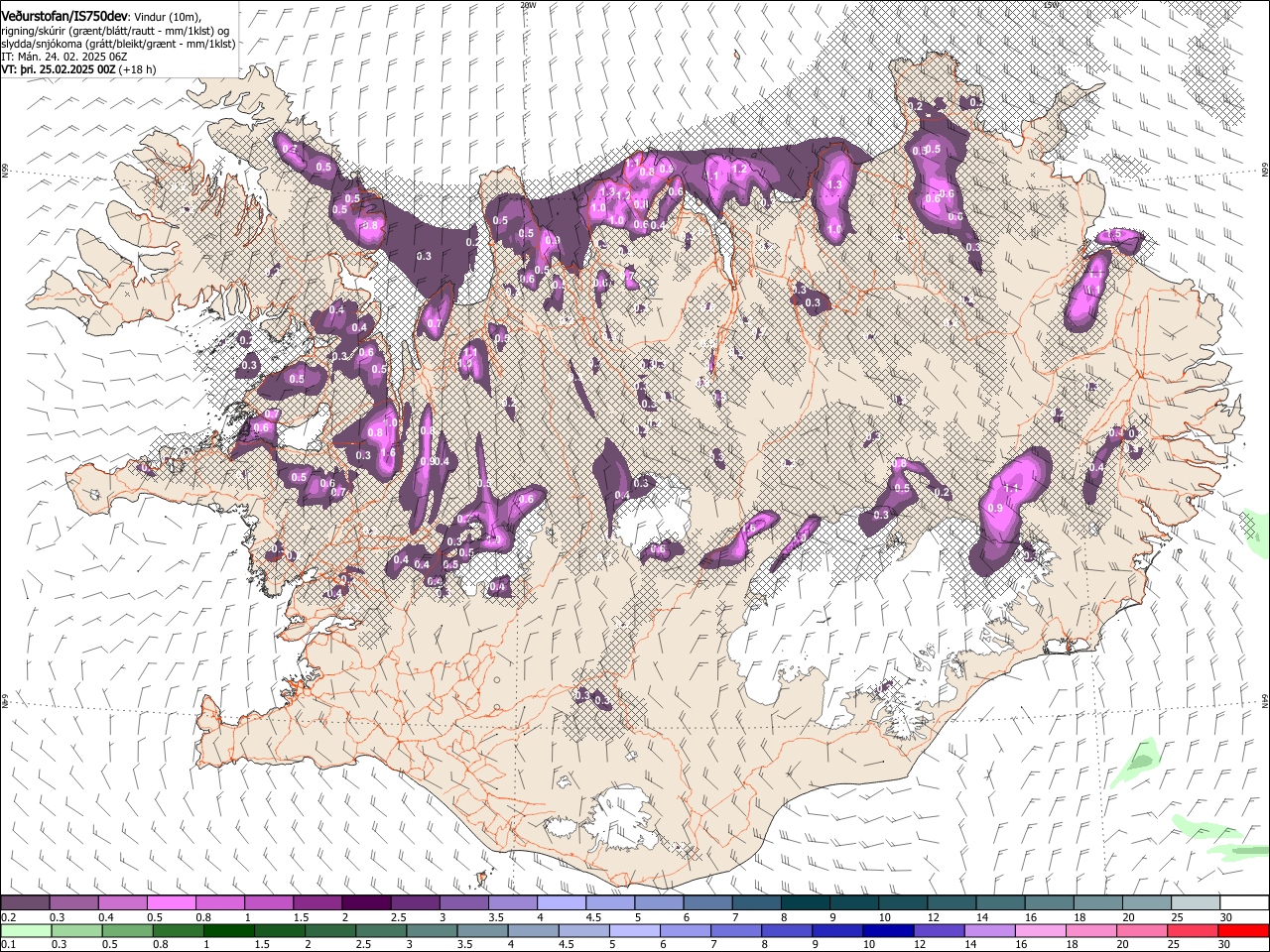Pick bright pink upper swatch labeled 0.5
The image size is (1270, 952).
(x=171, y=902)
